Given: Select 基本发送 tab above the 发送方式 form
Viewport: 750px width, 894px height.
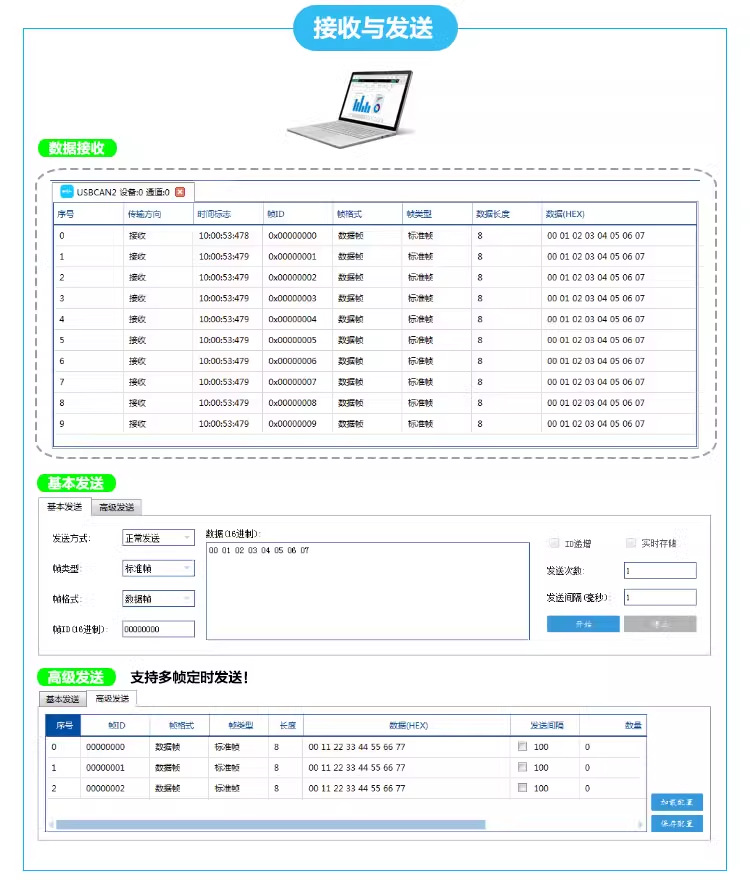Looking at the screenshot, I should 64,507.
